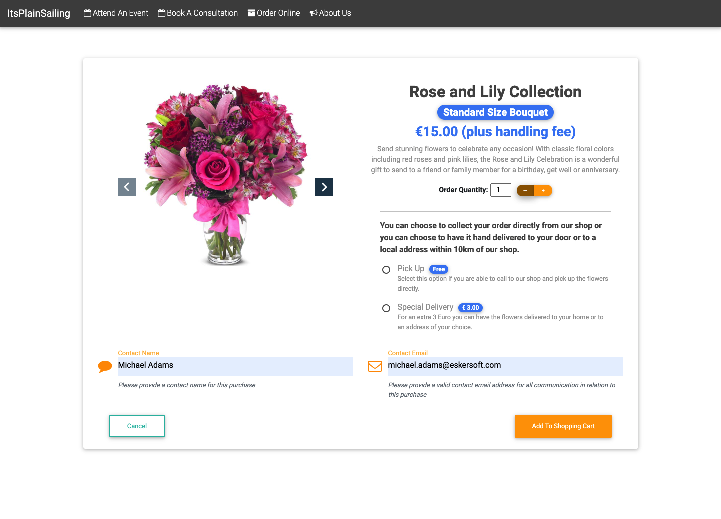Screen dimensions: 721x519
Task: Open the Attend An Event menu item
Action: click(116, 13)
